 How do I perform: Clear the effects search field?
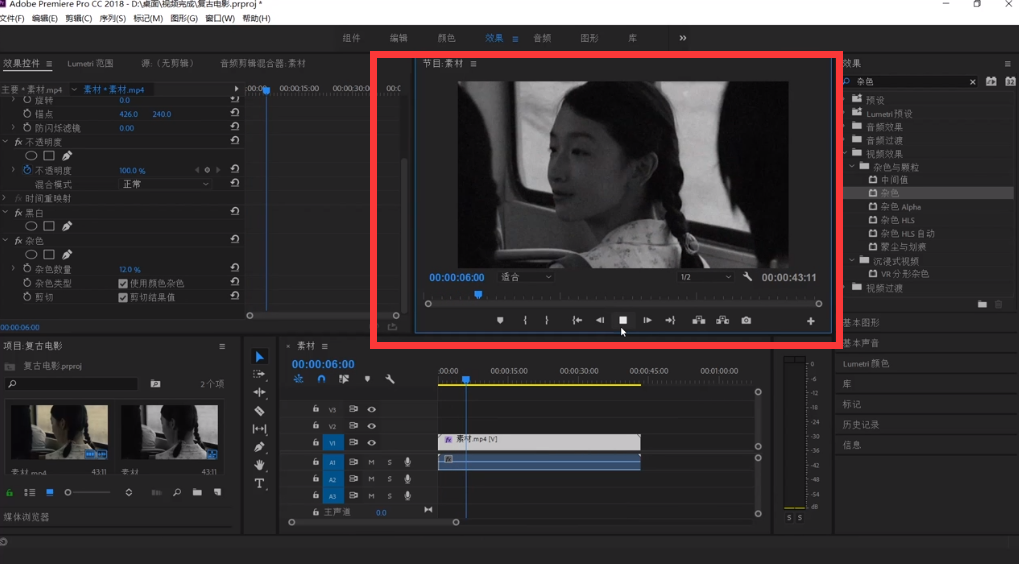point(972,82)
